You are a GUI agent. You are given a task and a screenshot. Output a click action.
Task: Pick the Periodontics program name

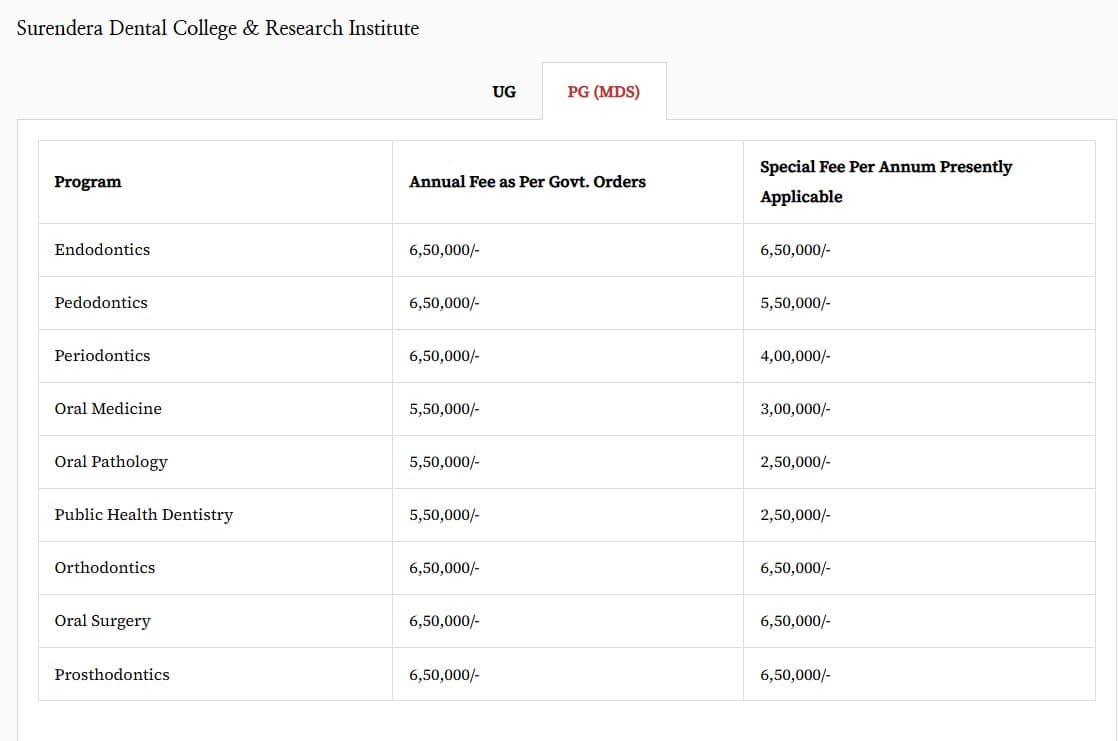[102, 356]
